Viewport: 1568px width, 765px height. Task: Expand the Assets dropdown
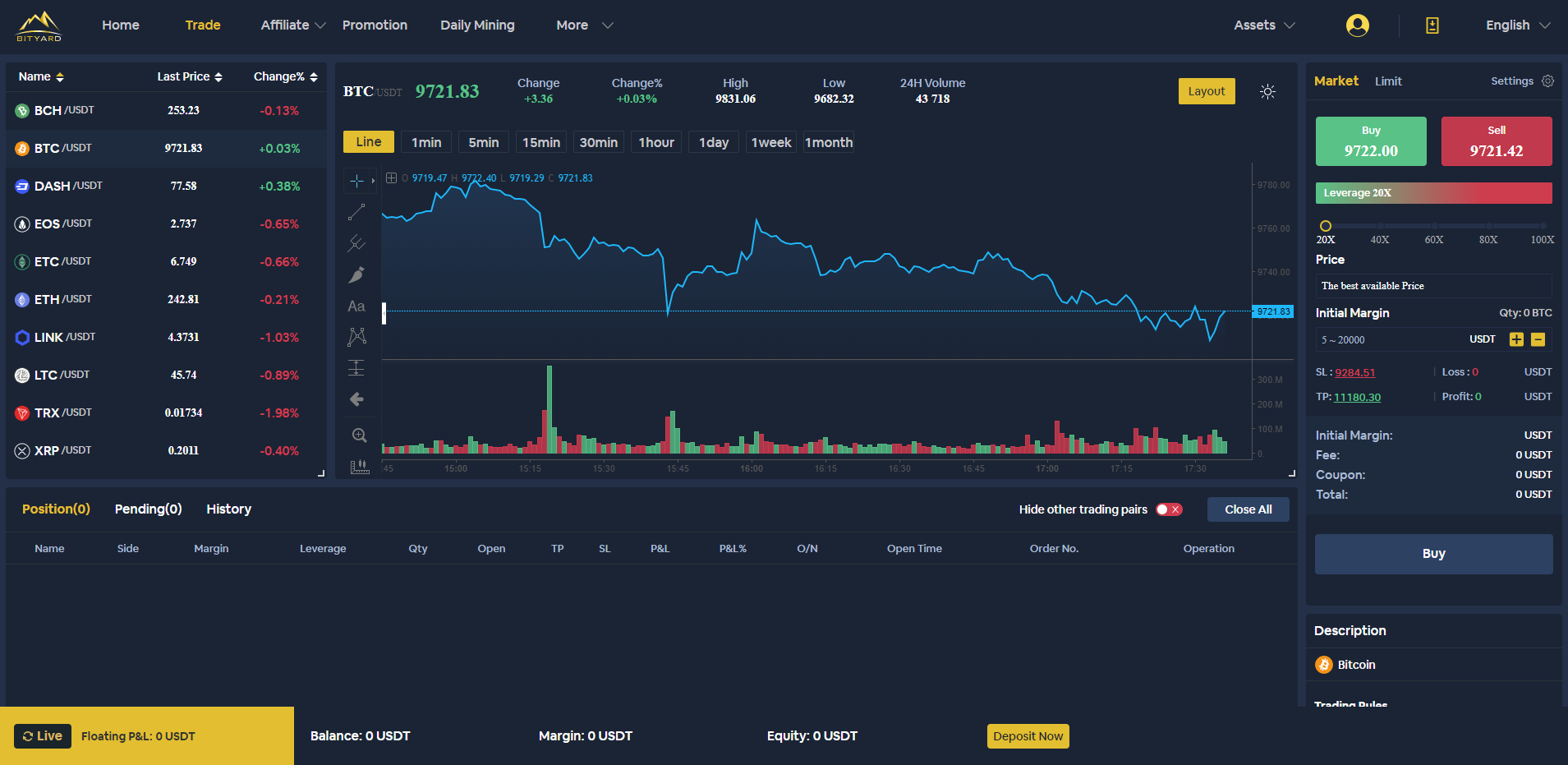pos(1265,25)
